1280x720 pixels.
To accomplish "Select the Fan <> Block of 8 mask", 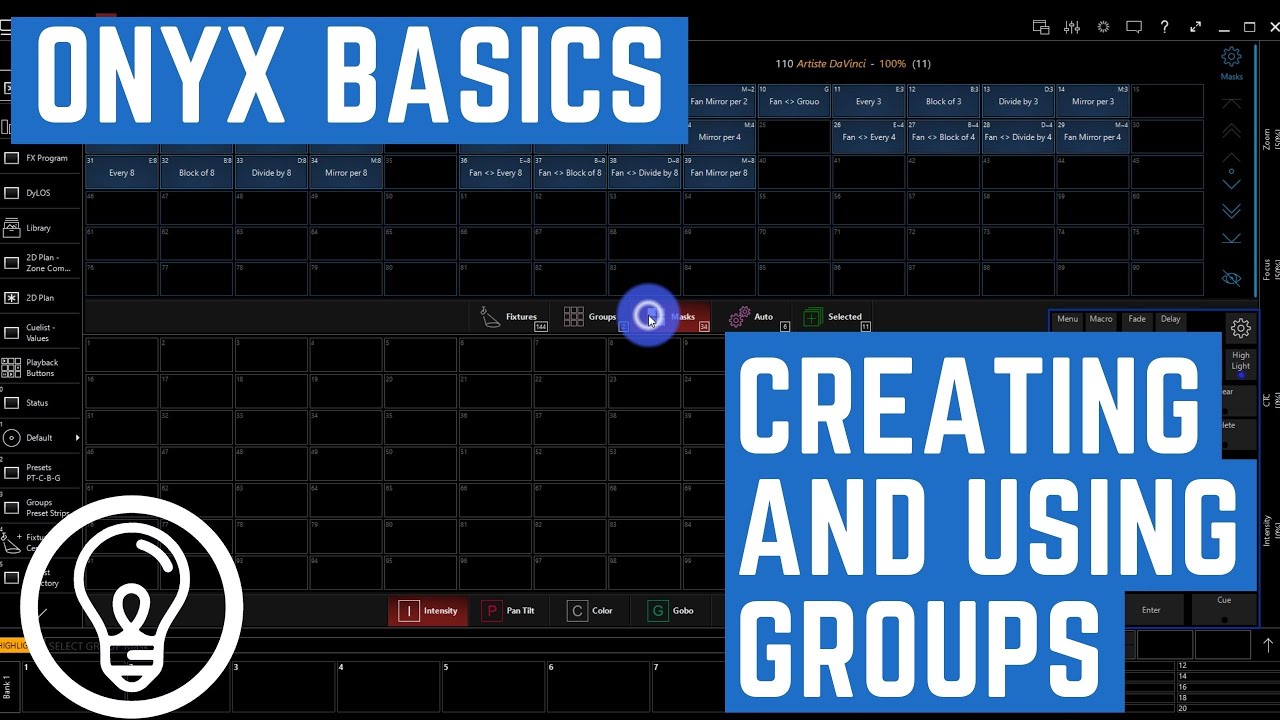I will pyautogui.click(x=570, y=172).
